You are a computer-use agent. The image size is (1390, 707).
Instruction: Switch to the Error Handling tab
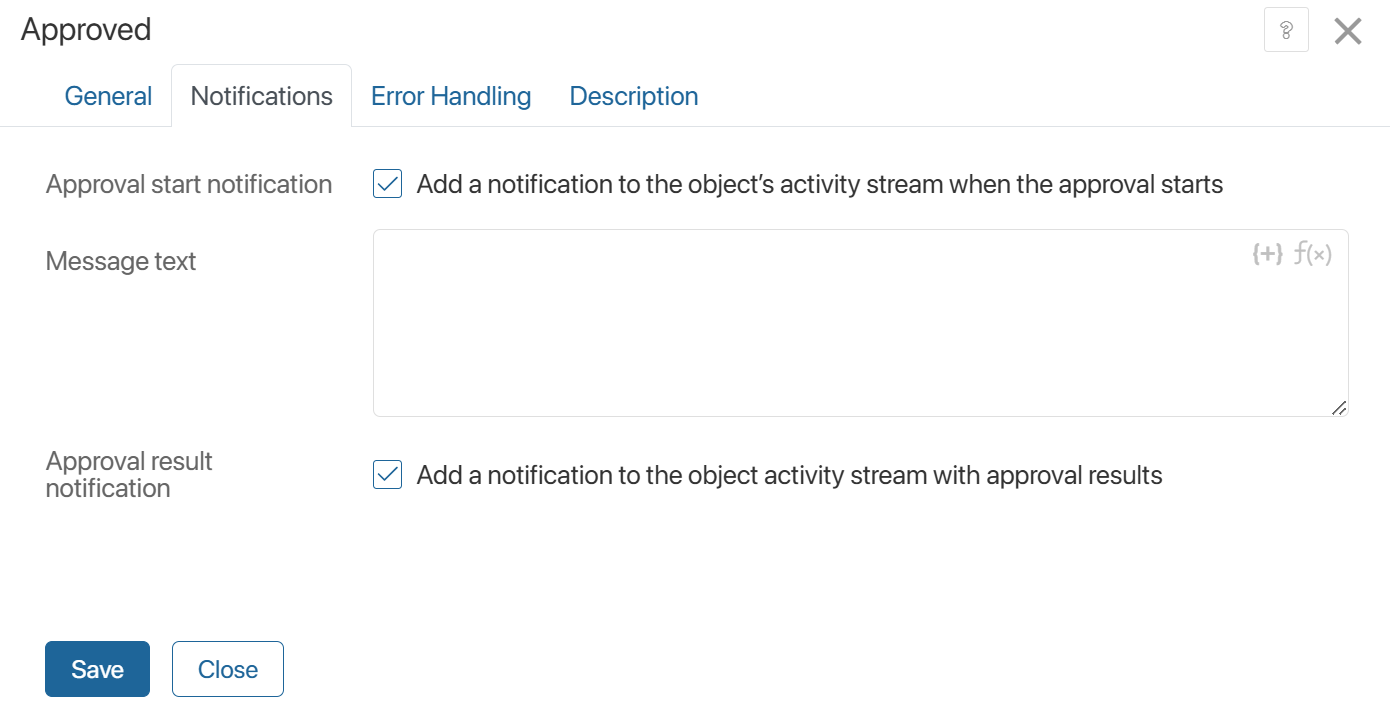click(x=451, y=95)
